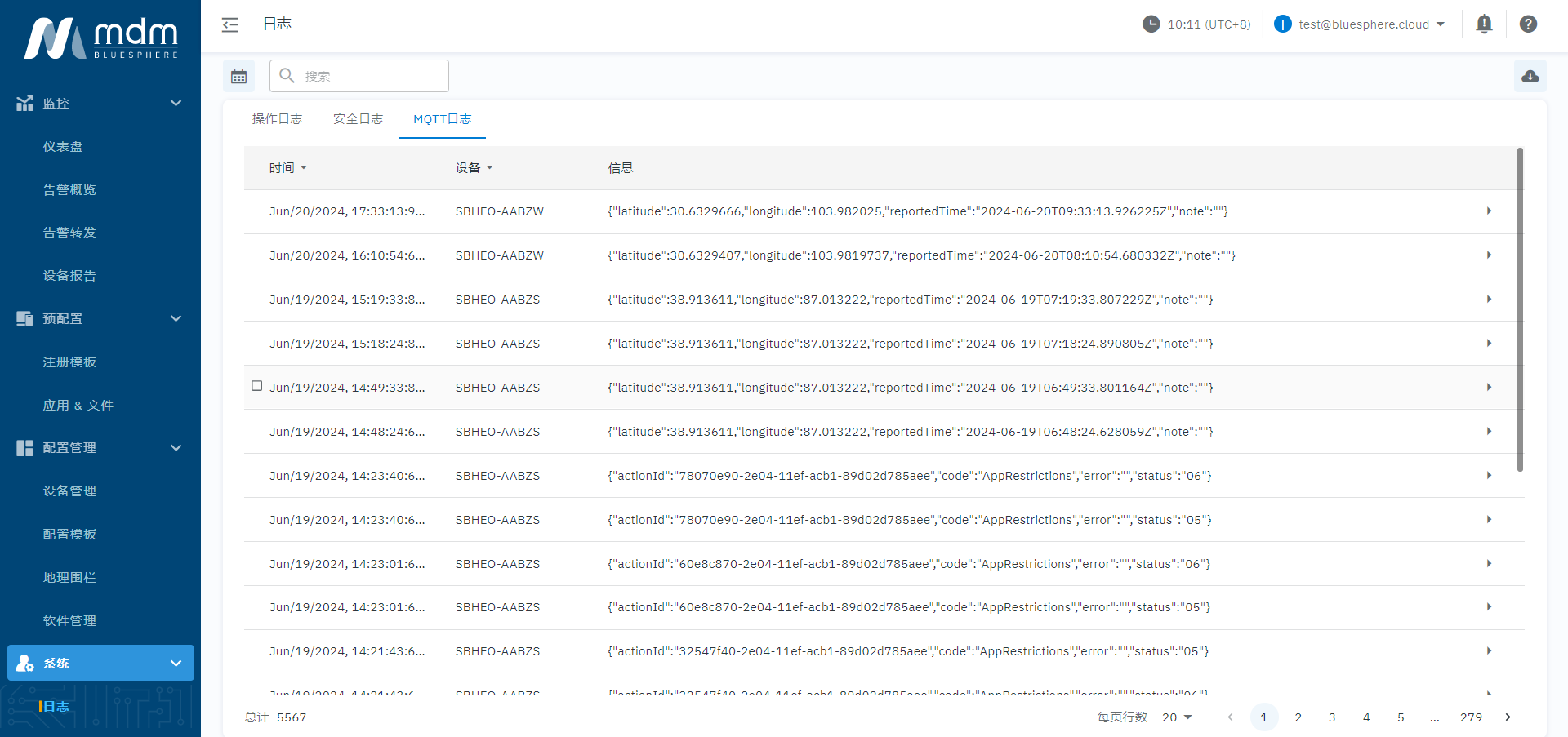Click the log table vertical scrollbar
The image size is (1568, 737).
1519,310
